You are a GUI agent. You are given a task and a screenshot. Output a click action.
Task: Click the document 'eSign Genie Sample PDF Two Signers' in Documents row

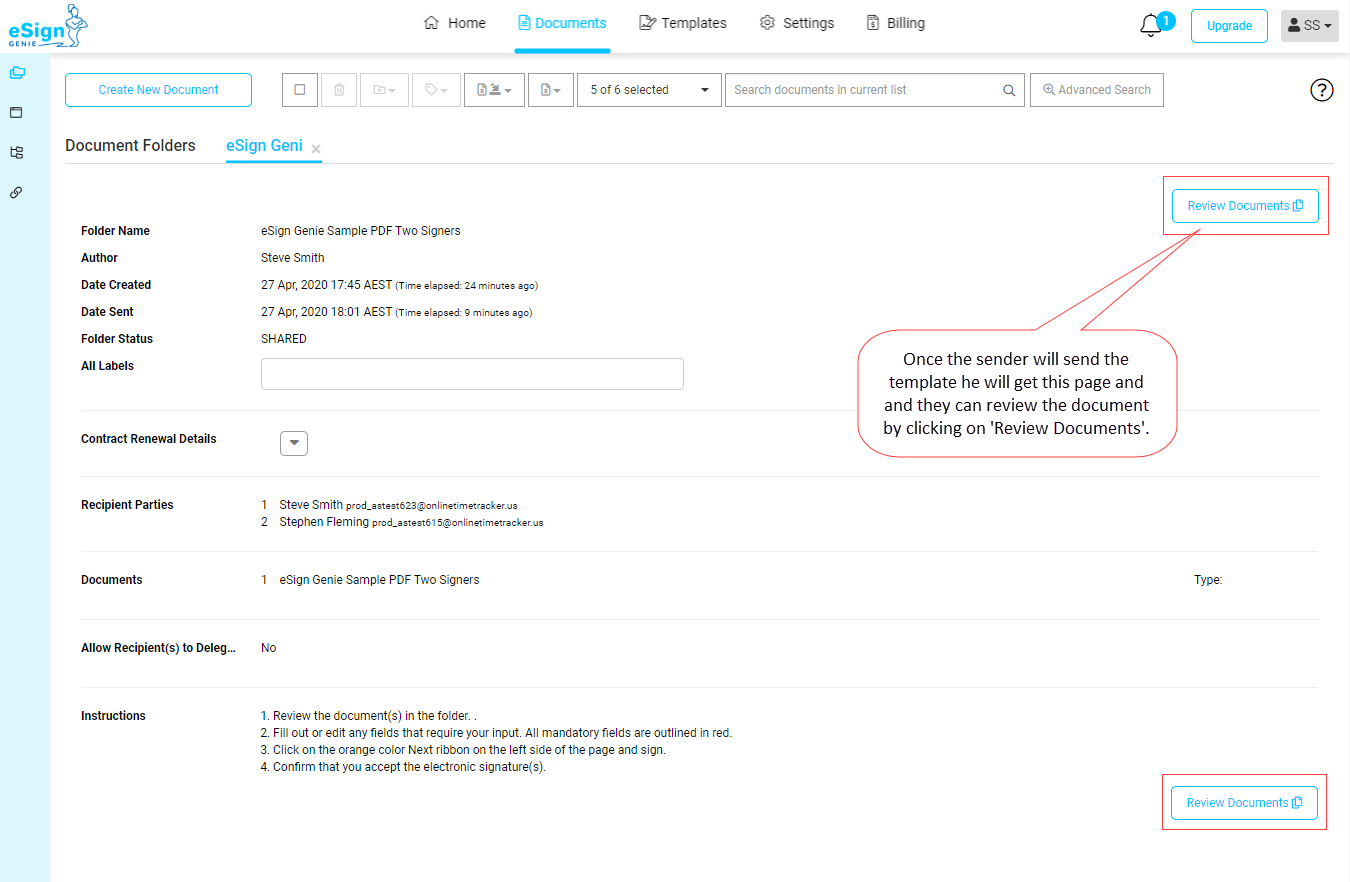pyautogui.click(x=379, y=580)
